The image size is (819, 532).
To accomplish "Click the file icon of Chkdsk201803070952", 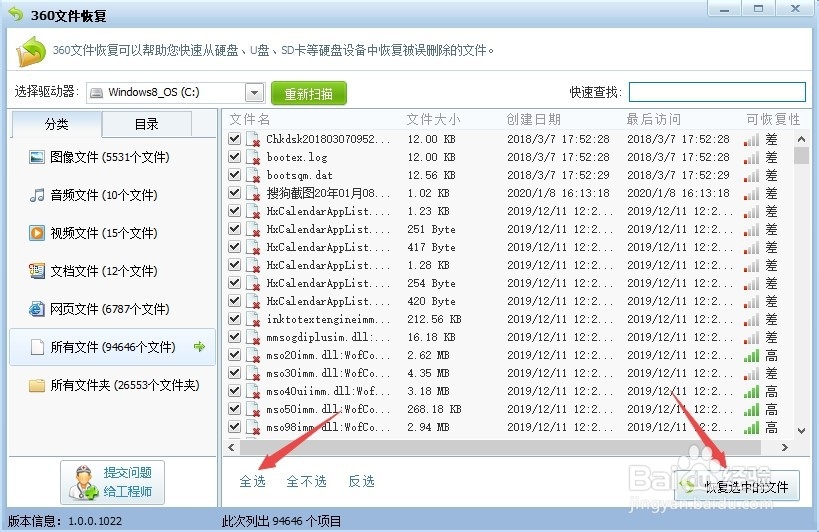I will [253, 139].
